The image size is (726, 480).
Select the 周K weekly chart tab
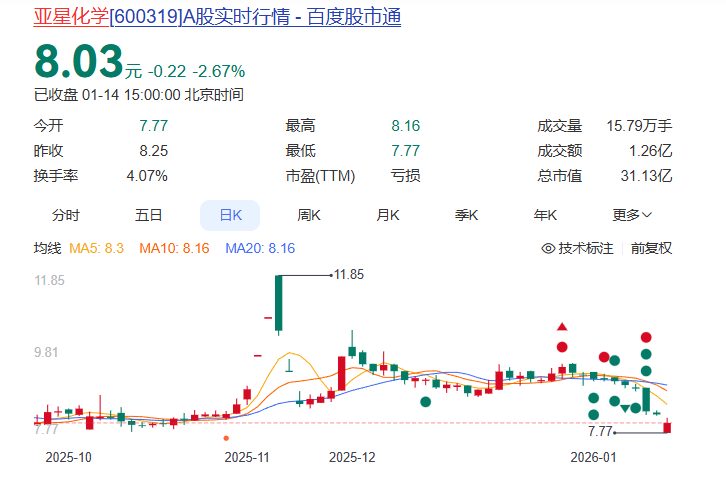pyautogui.click(x=309, y=215)
